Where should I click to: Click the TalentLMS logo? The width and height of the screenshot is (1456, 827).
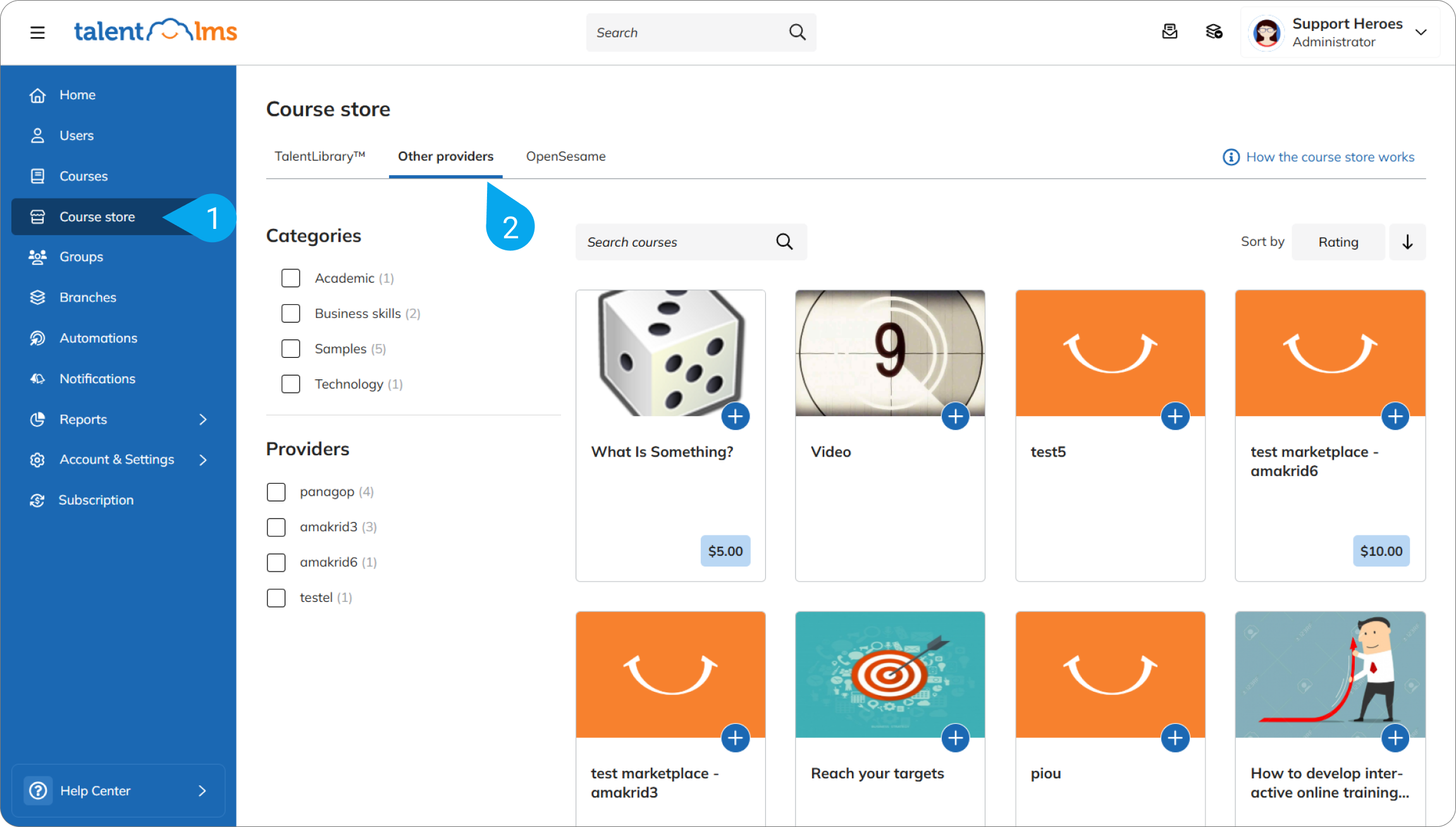(156, 31)
